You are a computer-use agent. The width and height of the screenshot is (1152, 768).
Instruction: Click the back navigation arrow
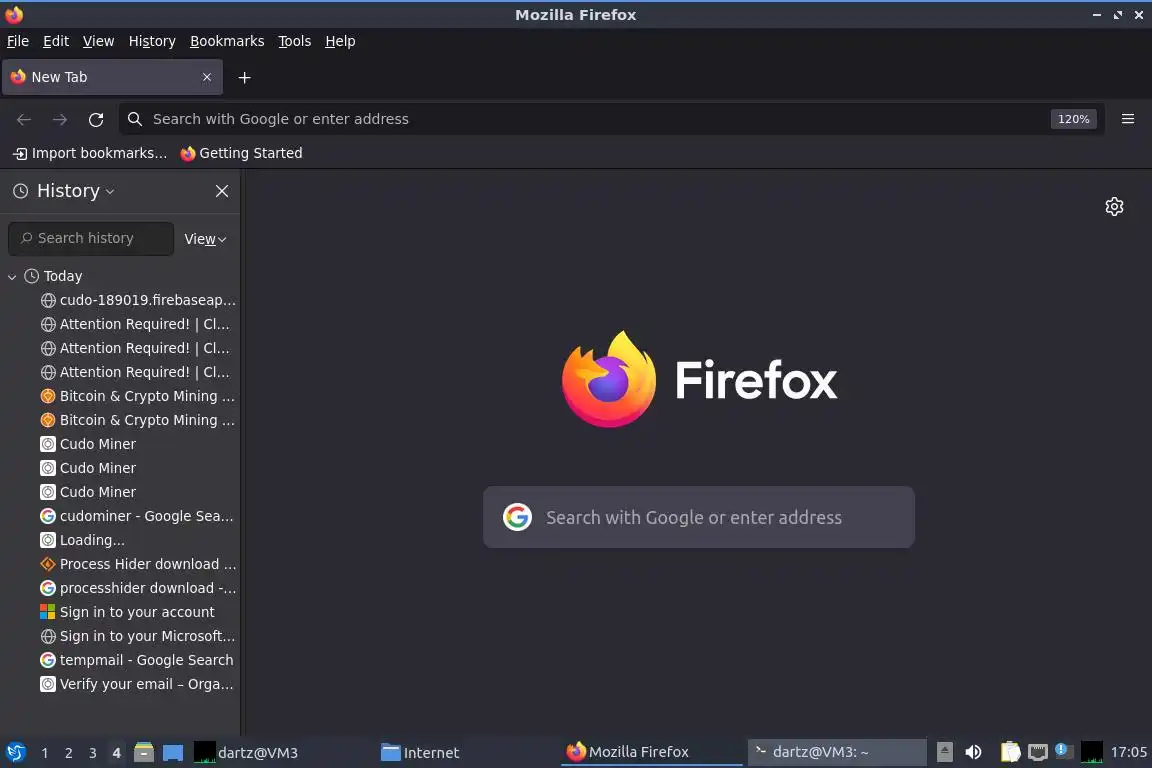coord(24,119)
